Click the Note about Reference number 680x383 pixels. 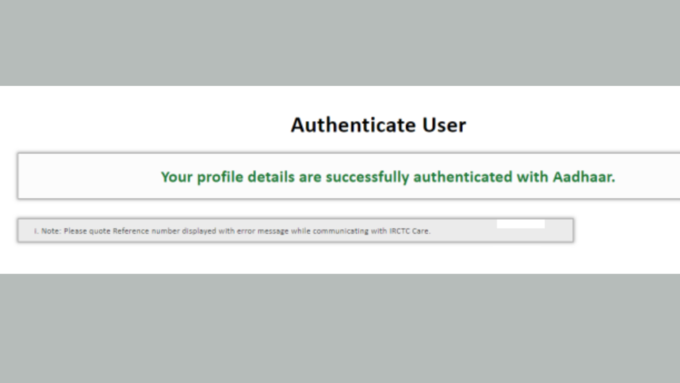[232, 231]
